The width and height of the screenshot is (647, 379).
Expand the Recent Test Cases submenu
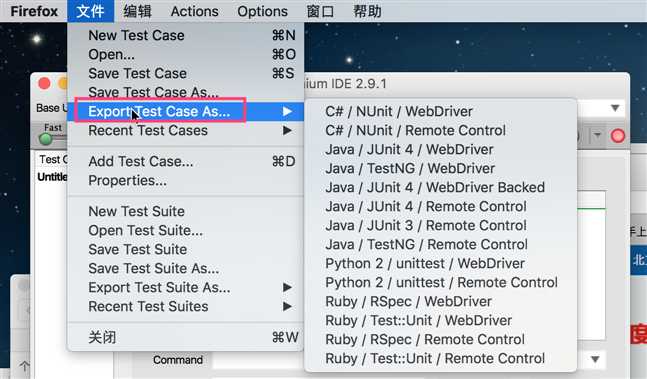[287, 131]
